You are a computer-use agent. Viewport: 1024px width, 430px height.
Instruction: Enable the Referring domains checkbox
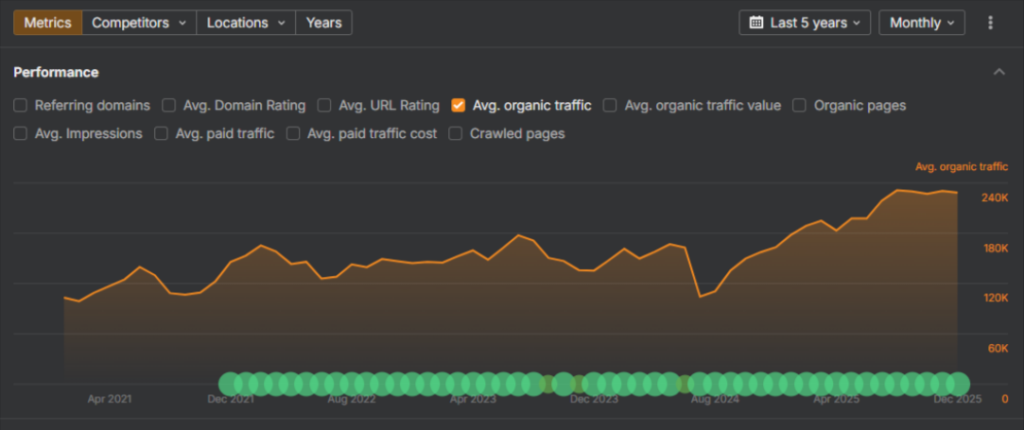click(x=21, y=105)
